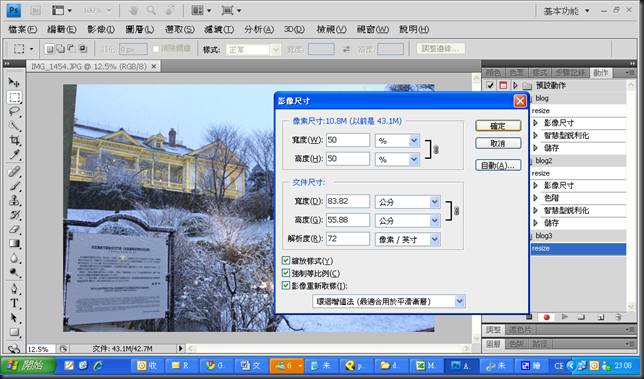Select the Type tool
The height and width of the screenshot is (379, 644).
(x=14, y=303)
